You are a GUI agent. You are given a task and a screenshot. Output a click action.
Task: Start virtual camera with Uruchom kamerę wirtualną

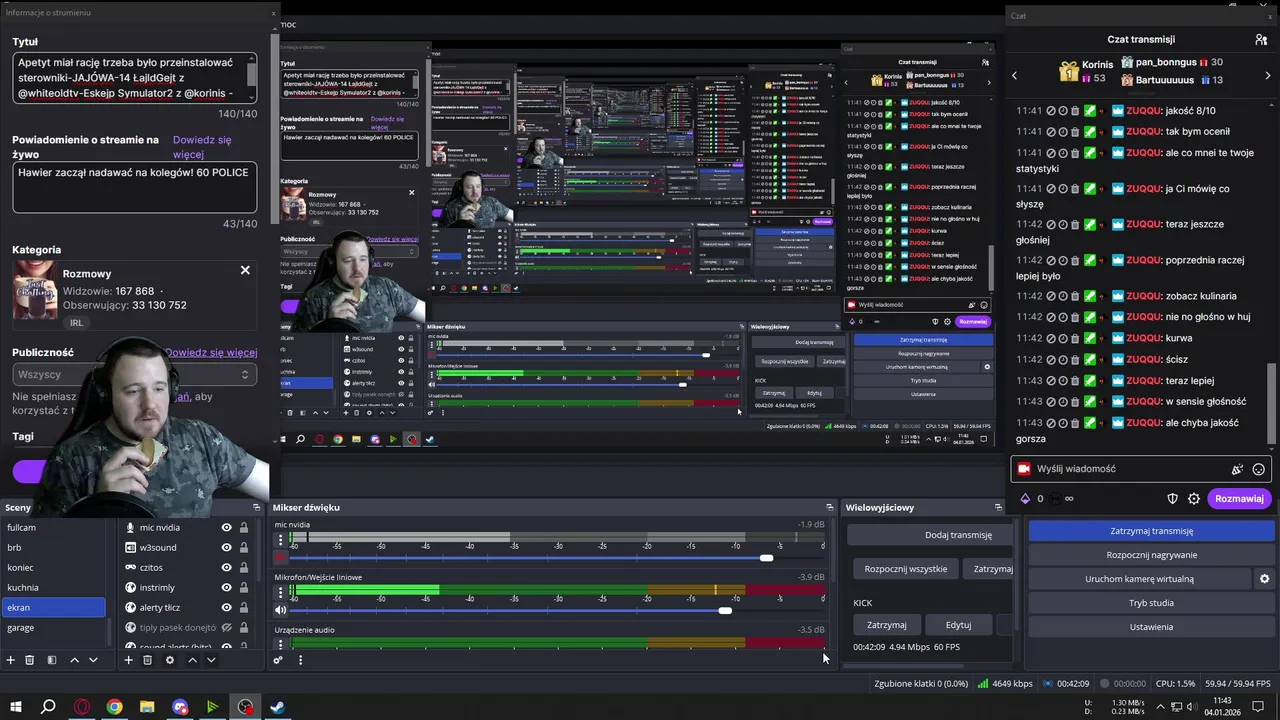(1139, 579)
